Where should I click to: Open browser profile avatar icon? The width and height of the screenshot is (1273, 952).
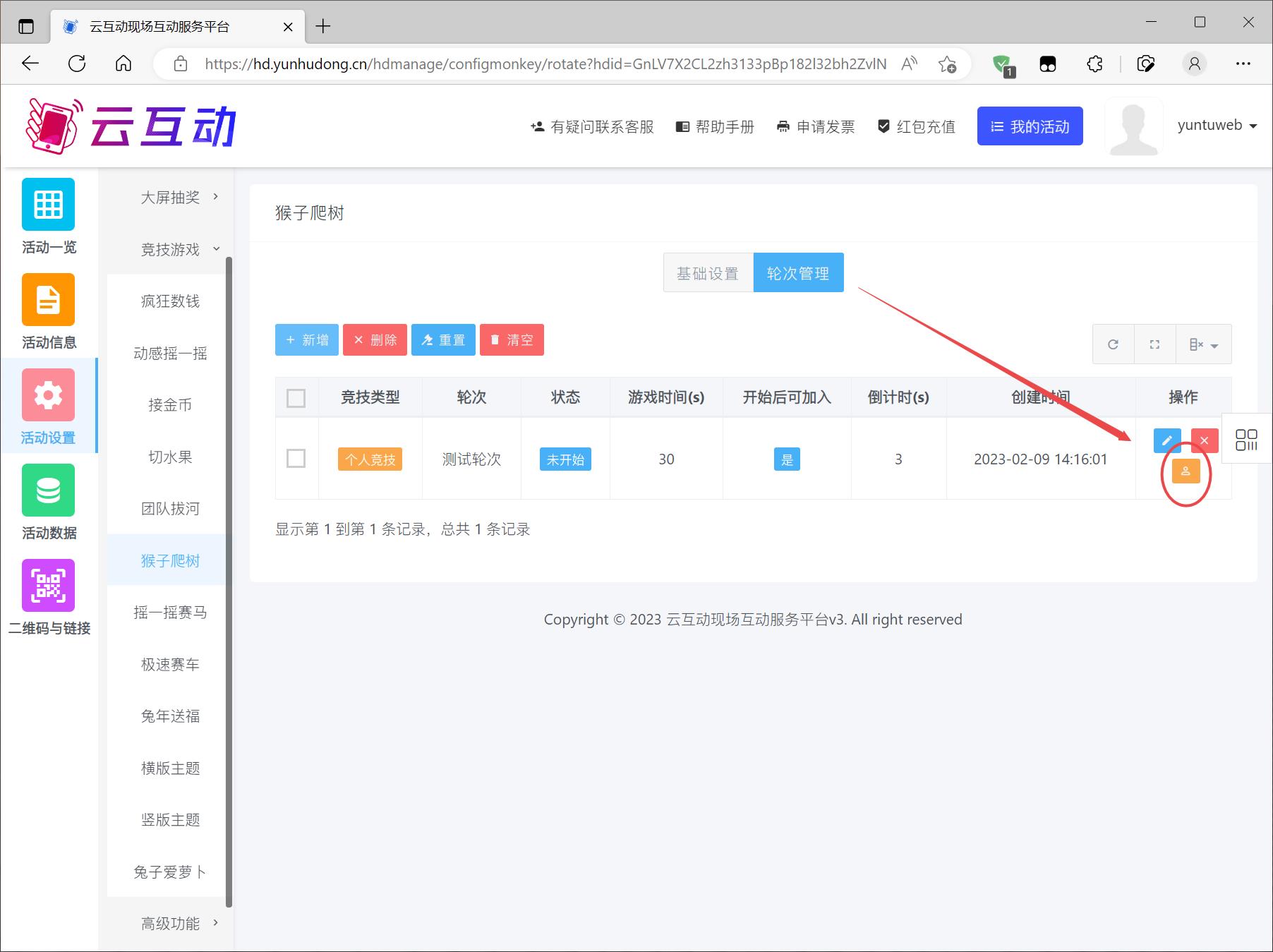click(1195, 64)
